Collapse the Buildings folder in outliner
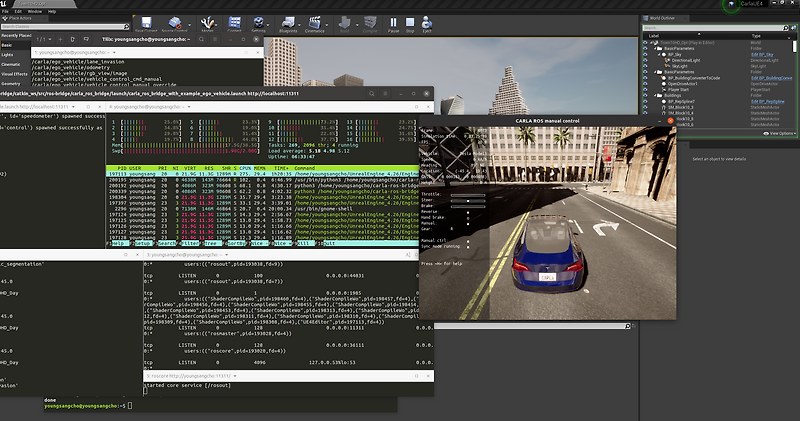 [x=656, y=95]
